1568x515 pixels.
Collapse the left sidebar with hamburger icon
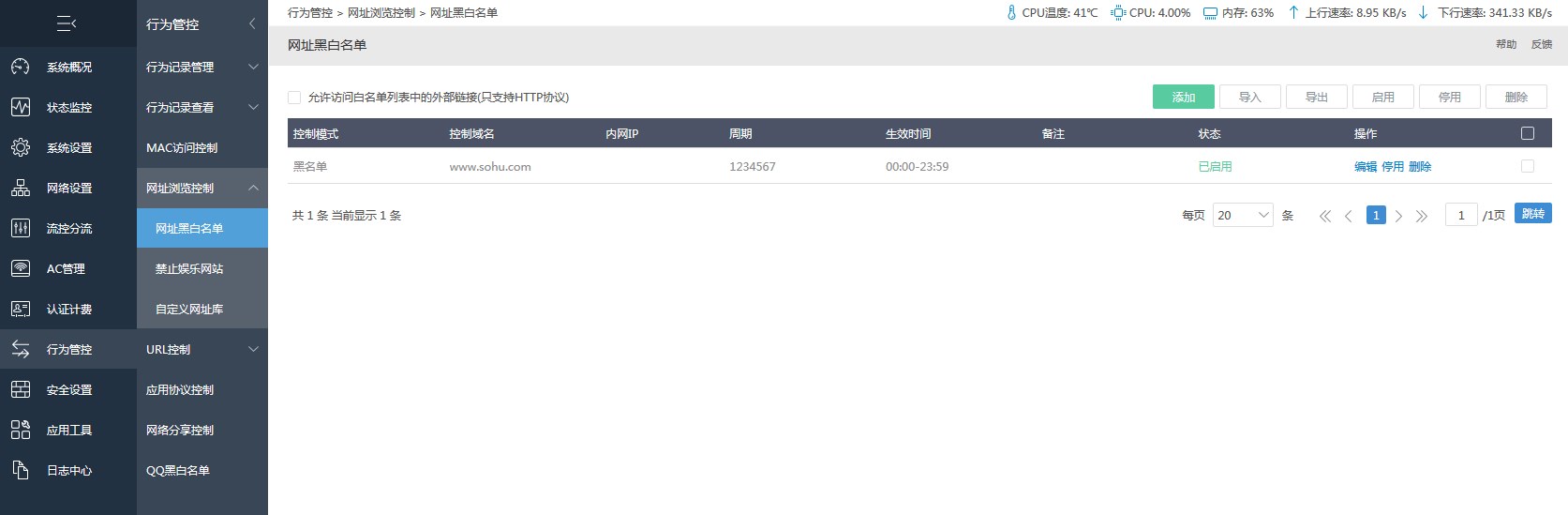[67, 23]
